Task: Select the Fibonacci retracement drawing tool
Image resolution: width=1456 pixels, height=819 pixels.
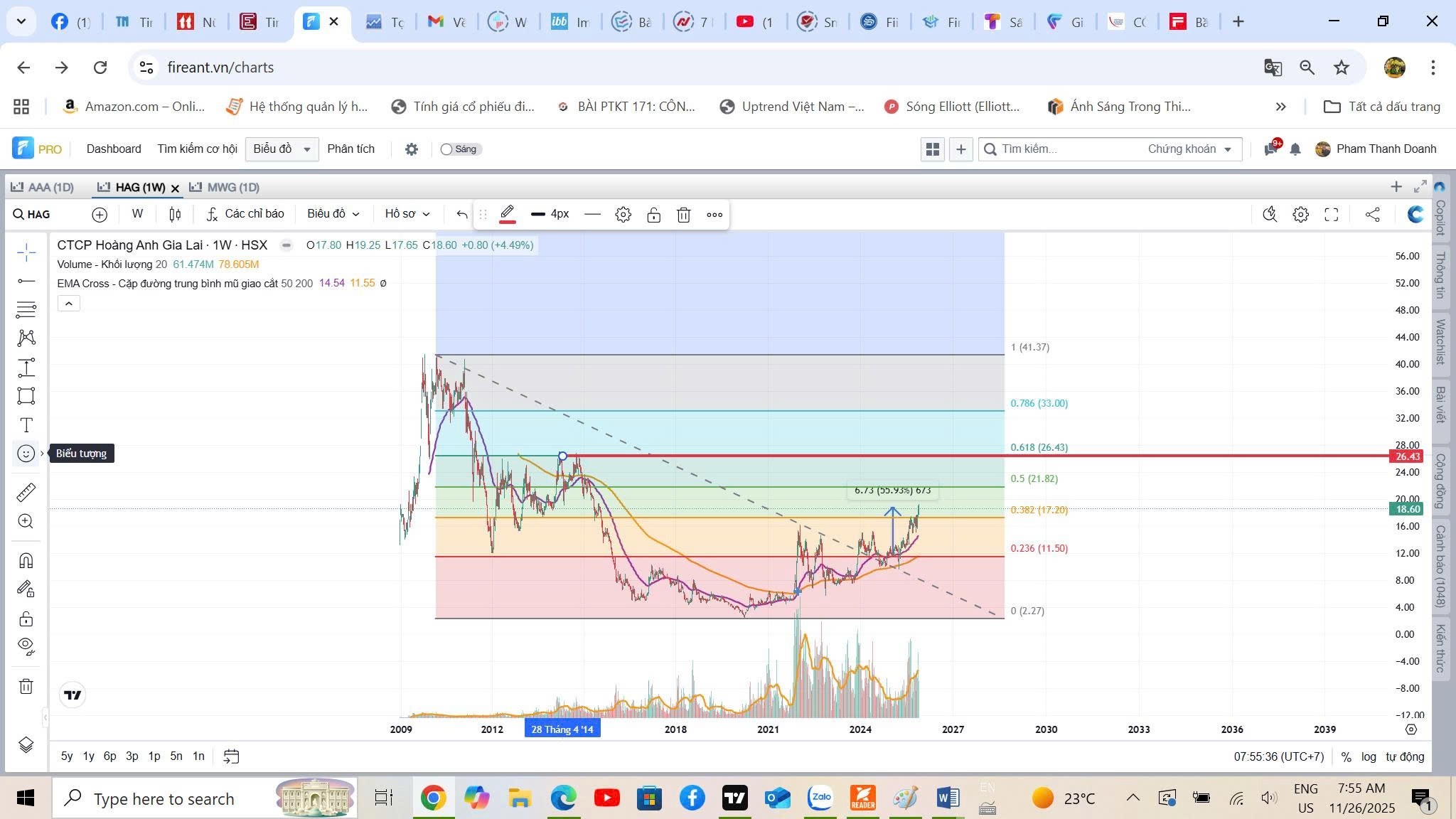Action: 26,309
